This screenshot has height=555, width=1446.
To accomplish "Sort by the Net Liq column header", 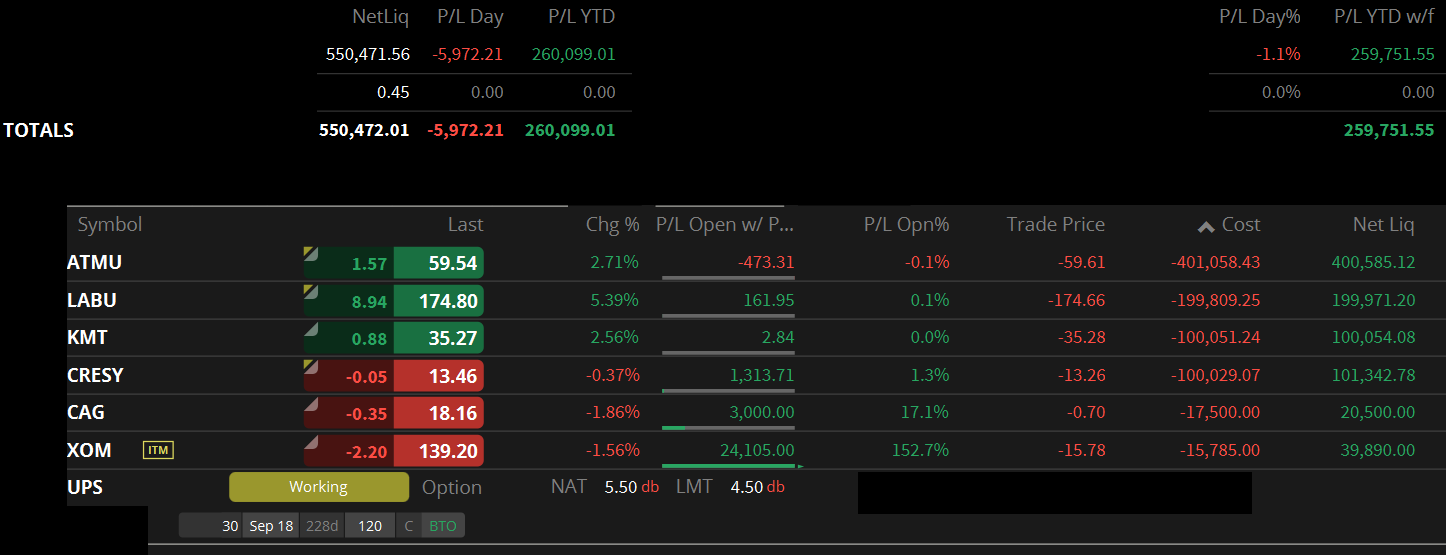I will click(x=1383, y=224).
